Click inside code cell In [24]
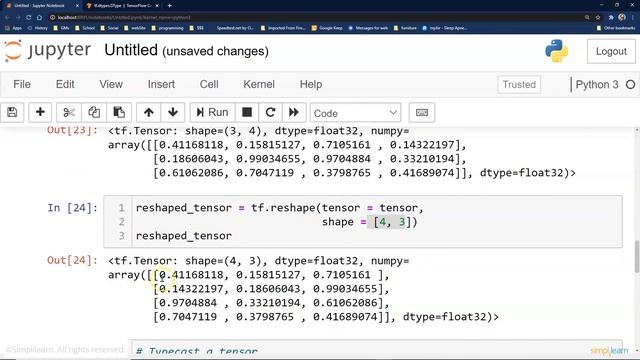The height and width of the screenshot is (360, 640). point(362,222)
